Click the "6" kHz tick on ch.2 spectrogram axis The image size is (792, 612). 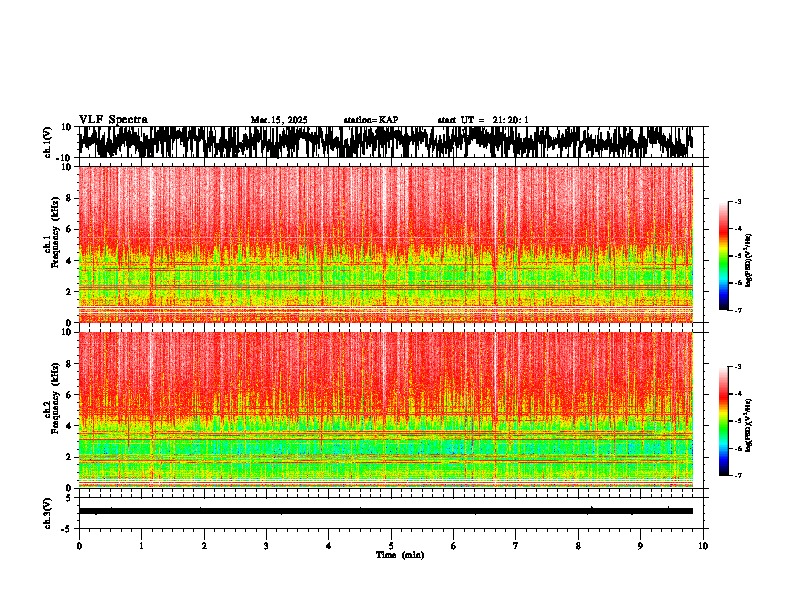coord(69,395)
